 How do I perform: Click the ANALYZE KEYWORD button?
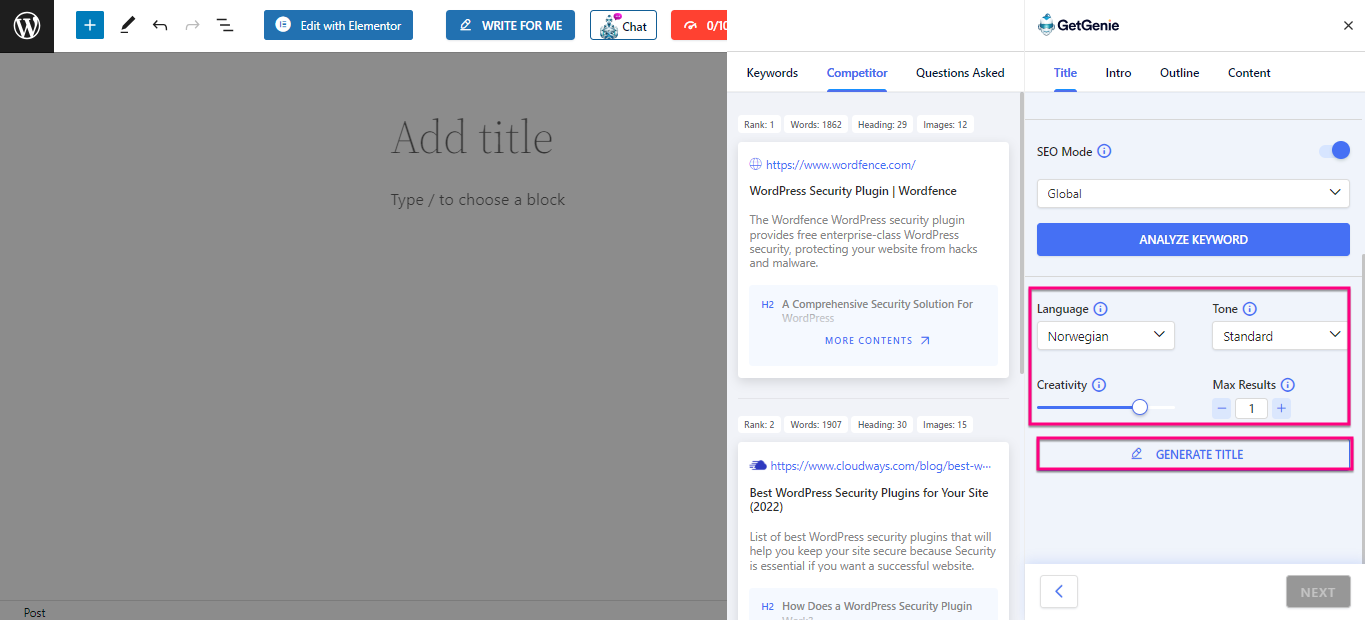[1193, 240]
